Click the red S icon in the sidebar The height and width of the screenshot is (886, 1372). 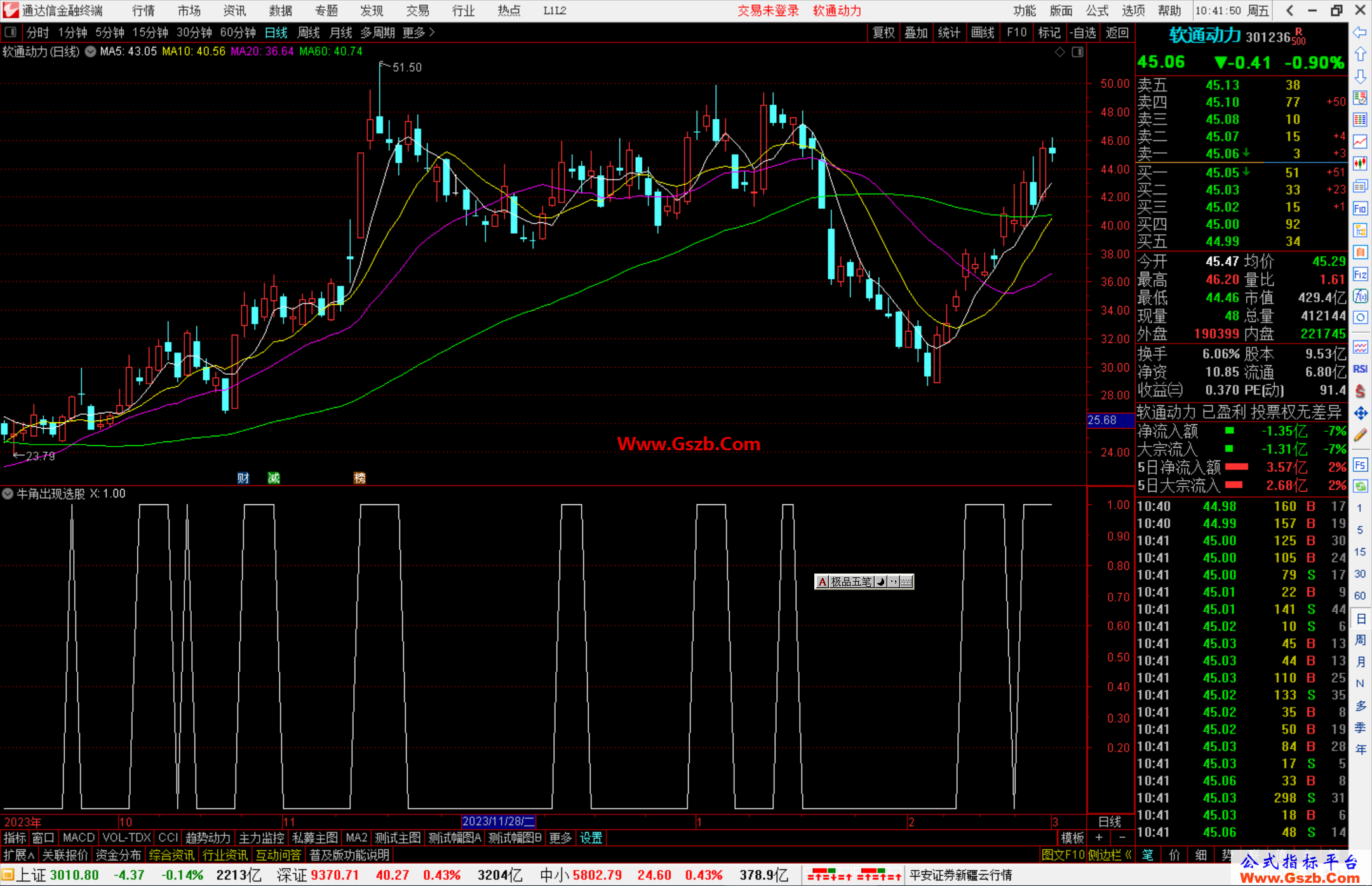1360,391
